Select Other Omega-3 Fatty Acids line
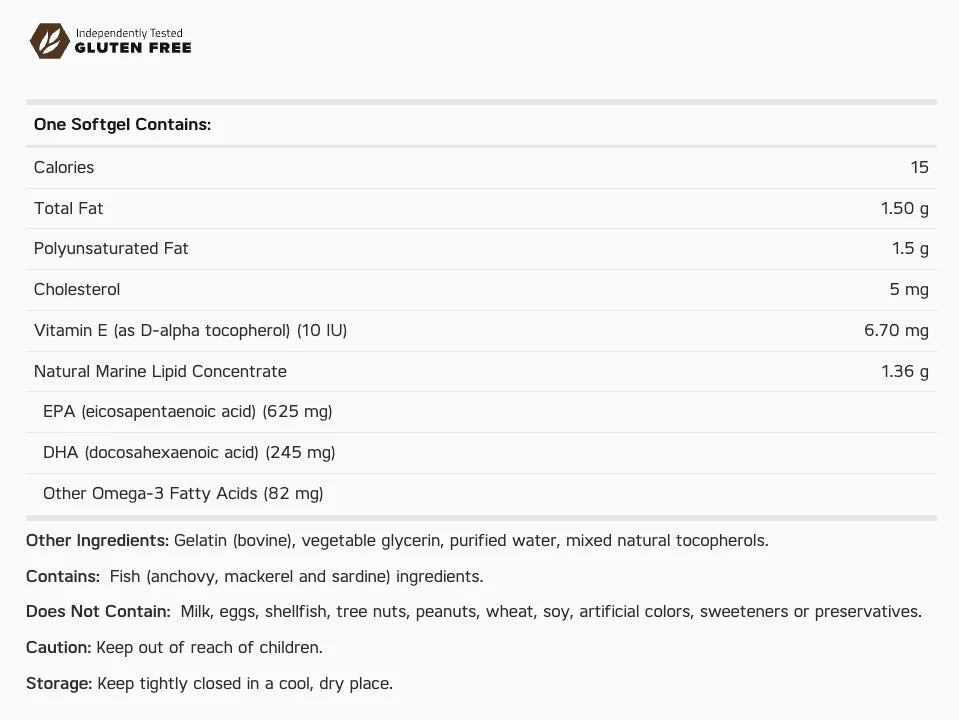Screen dimensions: 959x720 coord(183,493)
